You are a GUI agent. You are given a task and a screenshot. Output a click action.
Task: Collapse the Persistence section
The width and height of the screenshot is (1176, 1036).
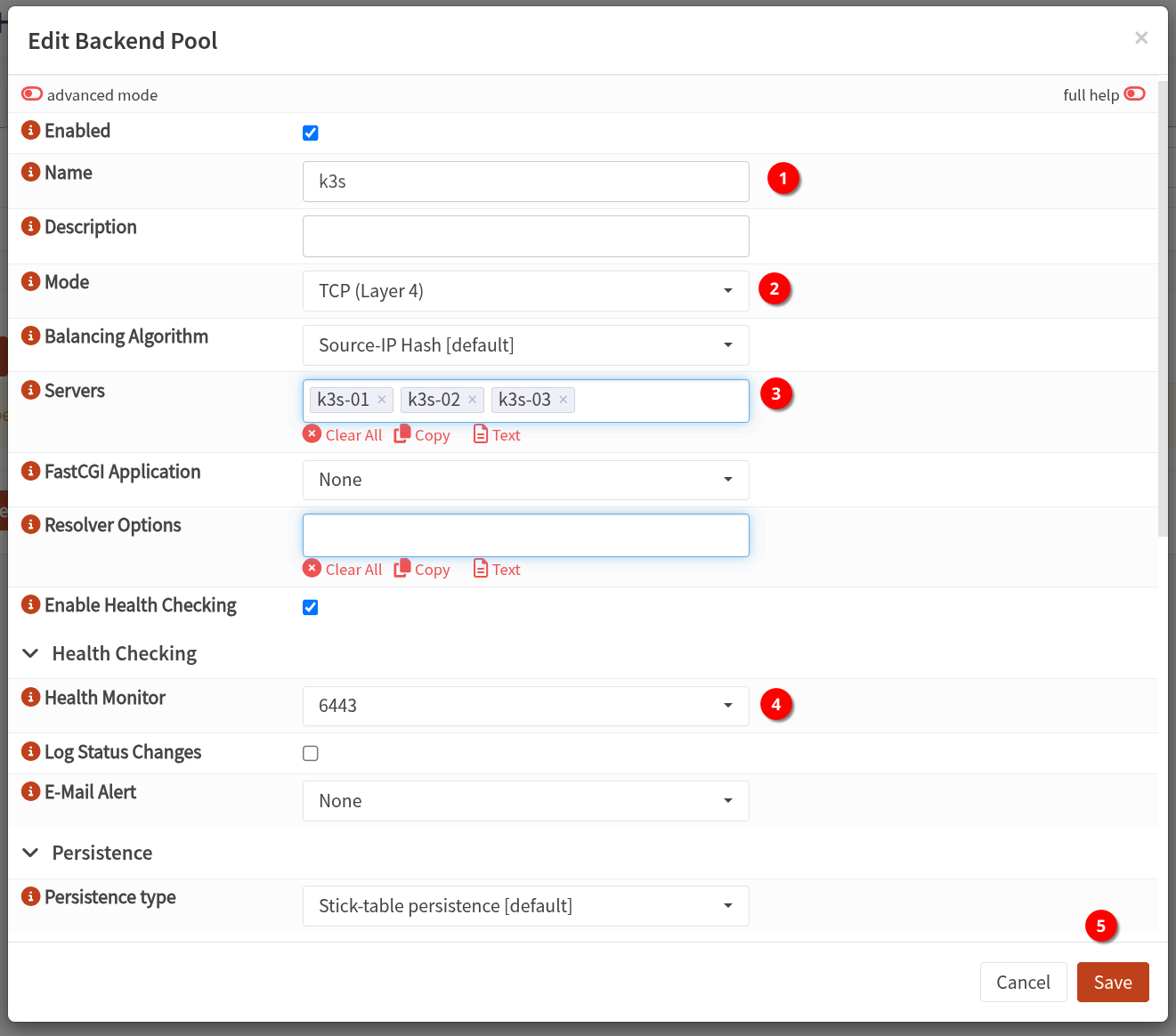coord(31,854)
